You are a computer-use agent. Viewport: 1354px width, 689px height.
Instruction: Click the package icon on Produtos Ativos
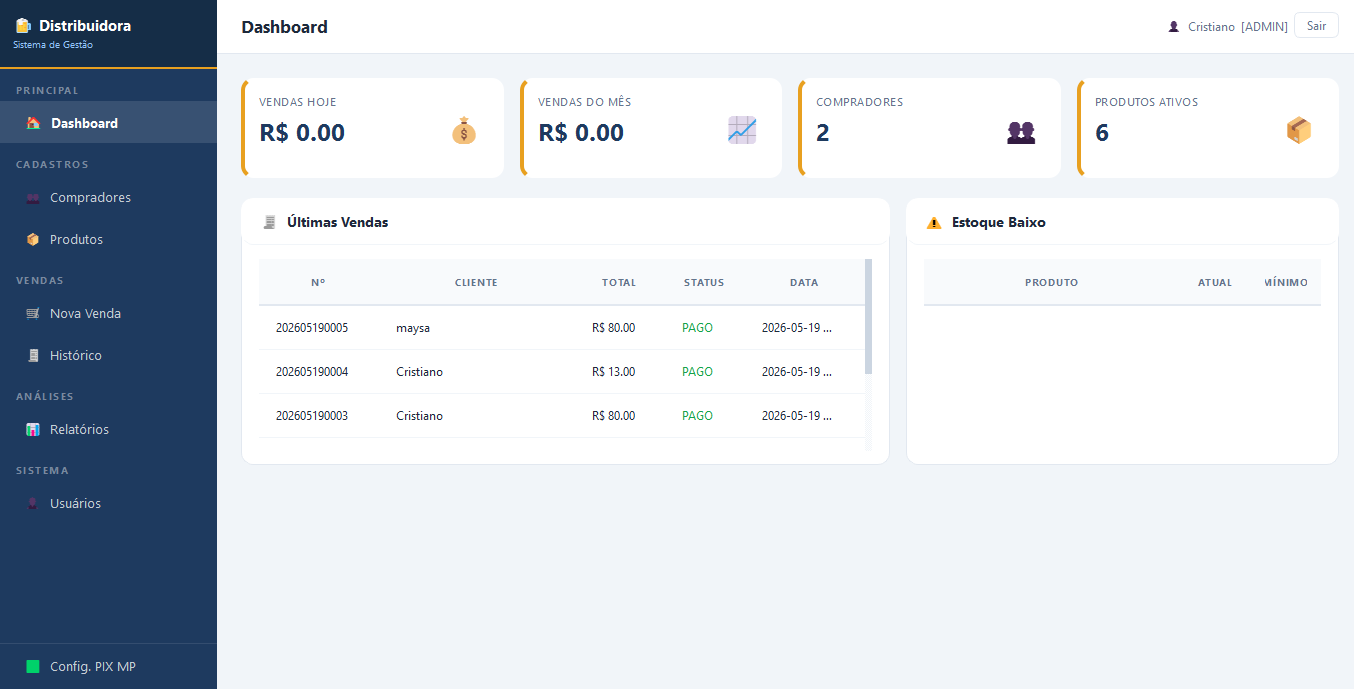1299,131
